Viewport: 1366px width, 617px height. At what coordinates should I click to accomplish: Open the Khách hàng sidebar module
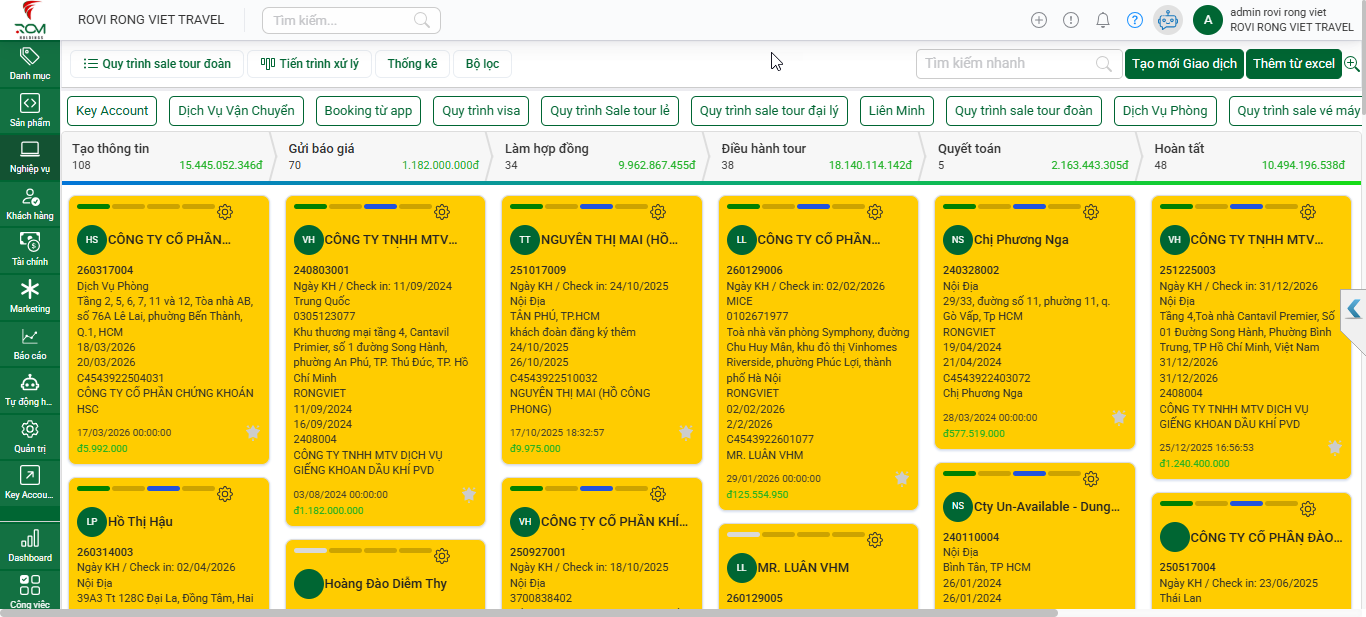click(29, 204)
